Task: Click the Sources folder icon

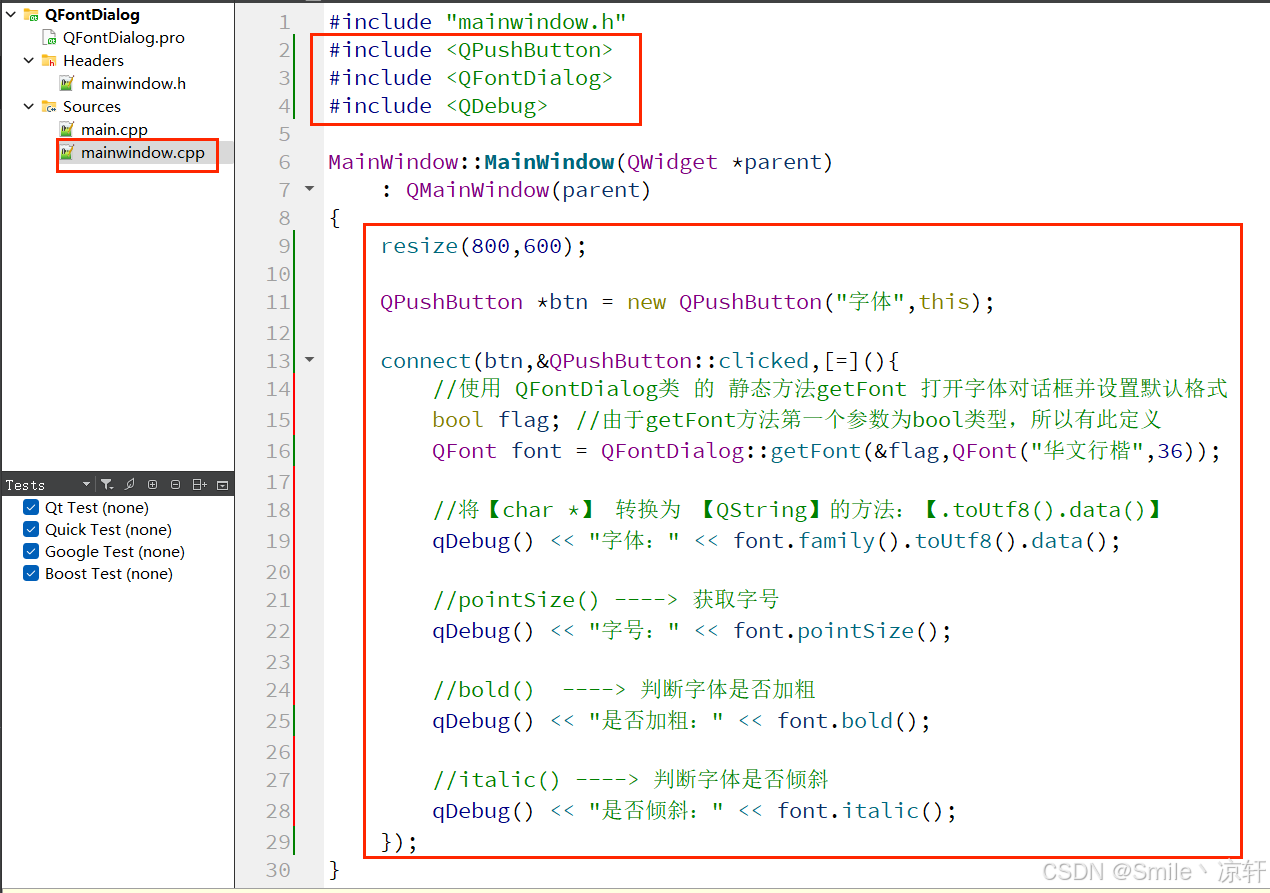Action: 49,107
